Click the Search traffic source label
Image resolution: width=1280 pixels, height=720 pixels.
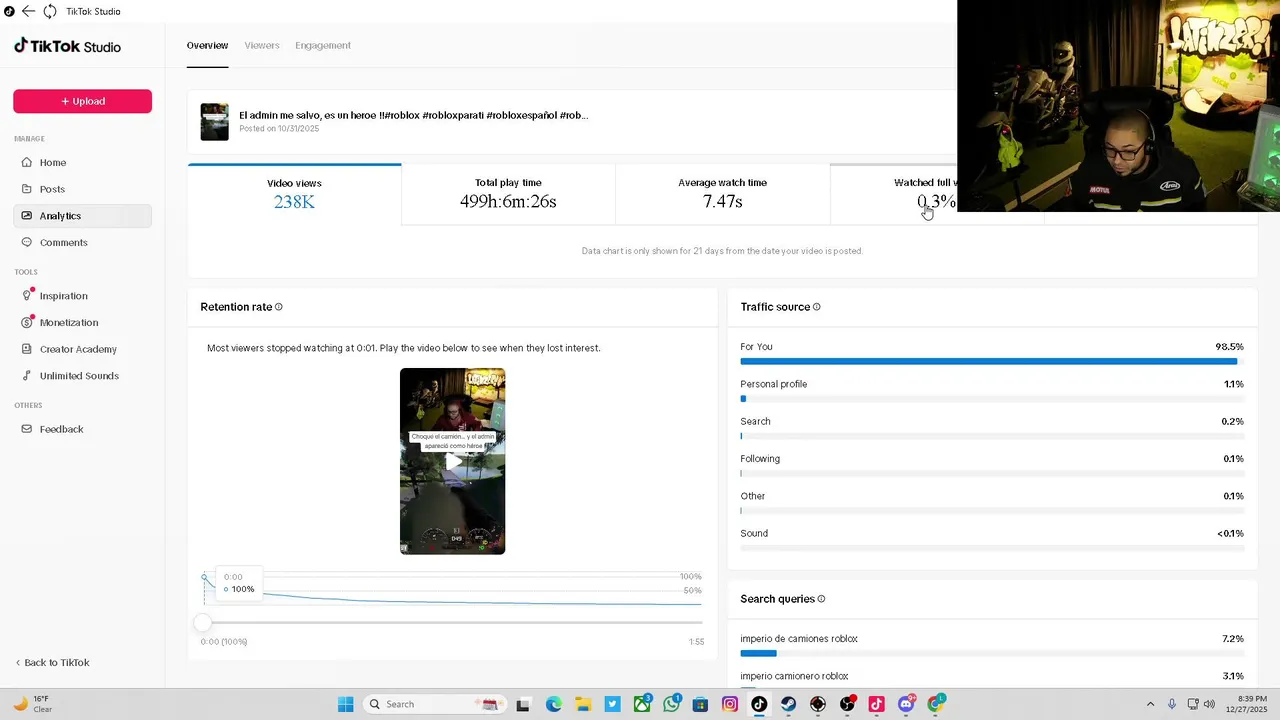pyautogui.click(x=755, y=421)
